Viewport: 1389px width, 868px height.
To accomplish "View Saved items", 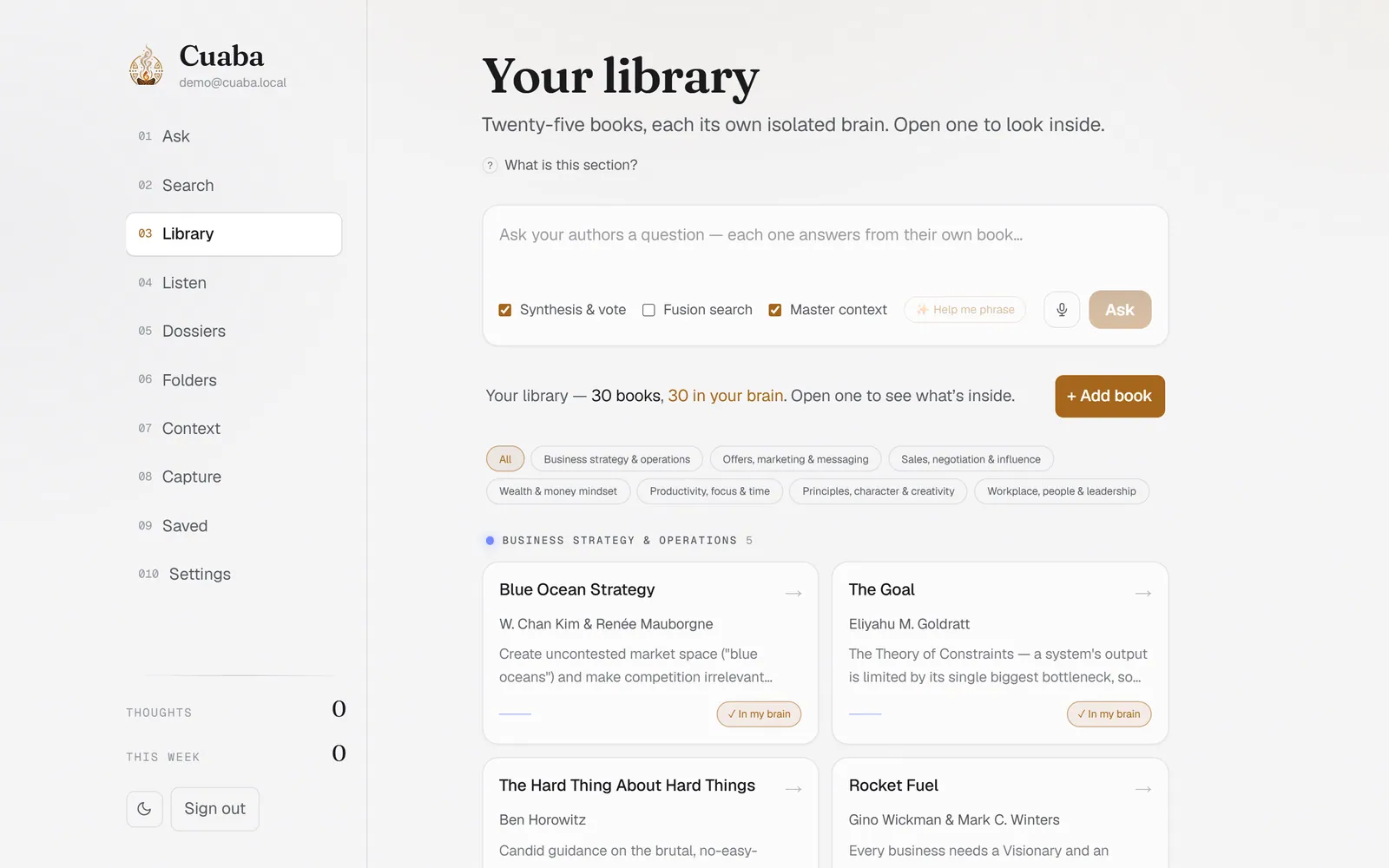I will point(234,526).
